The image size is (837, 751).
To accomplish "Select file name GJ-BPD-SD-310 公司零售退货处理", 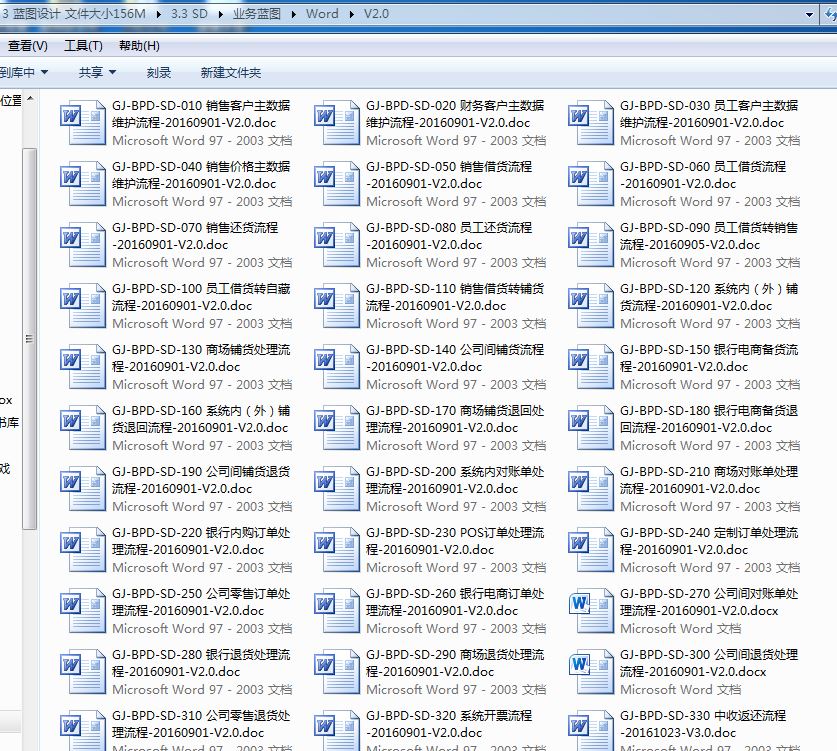I will coord(201,724).
